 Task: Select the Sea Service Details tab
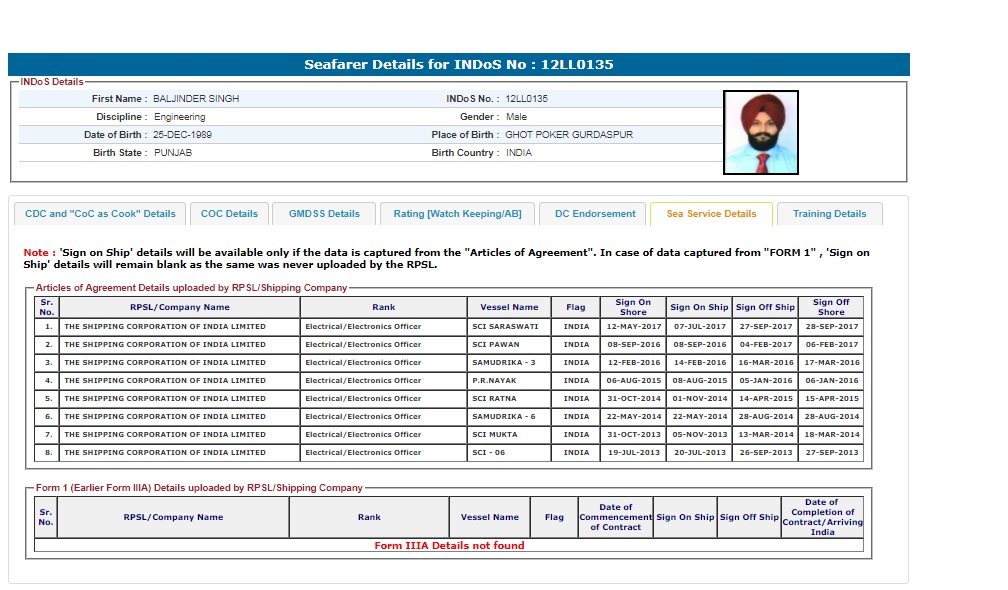point(711,214)
